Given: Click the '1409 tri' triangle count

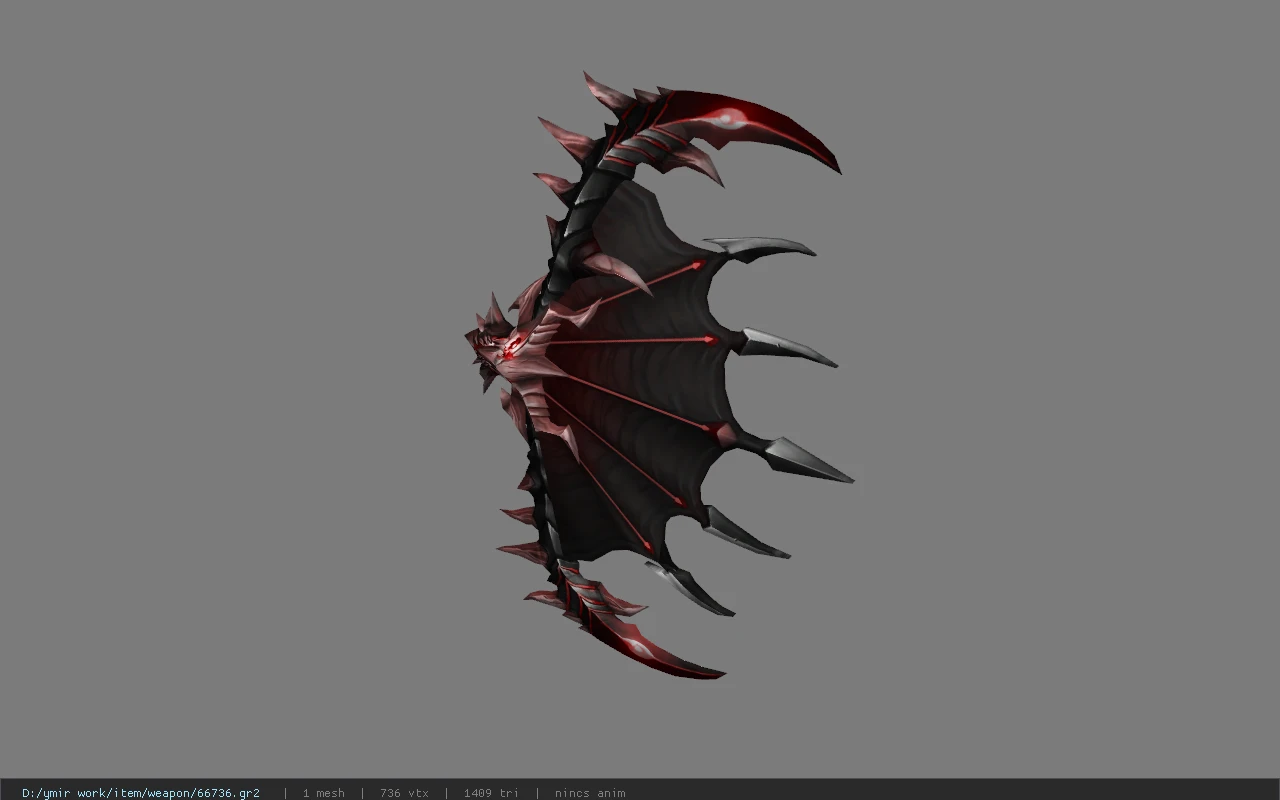Looking at the screenshot, I should pos(491,793).
